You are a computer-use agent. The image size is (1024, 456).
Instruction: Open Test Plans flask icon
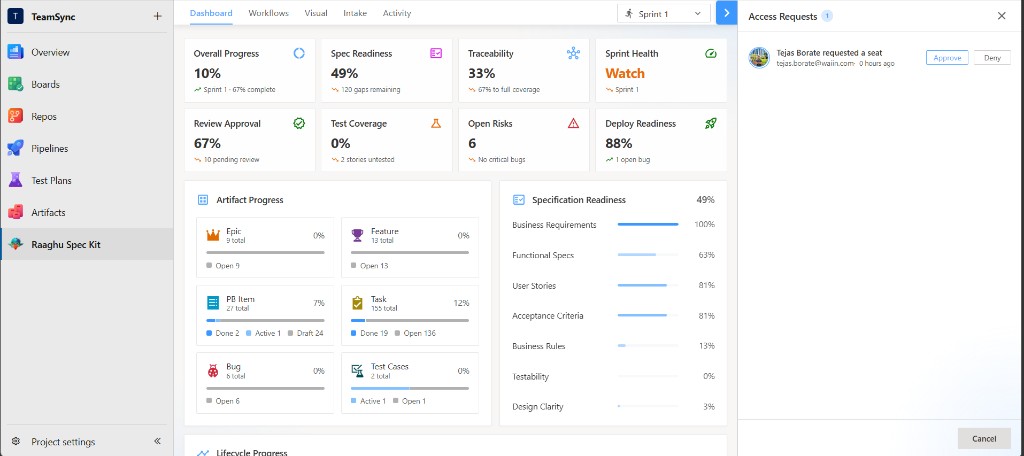16,180
